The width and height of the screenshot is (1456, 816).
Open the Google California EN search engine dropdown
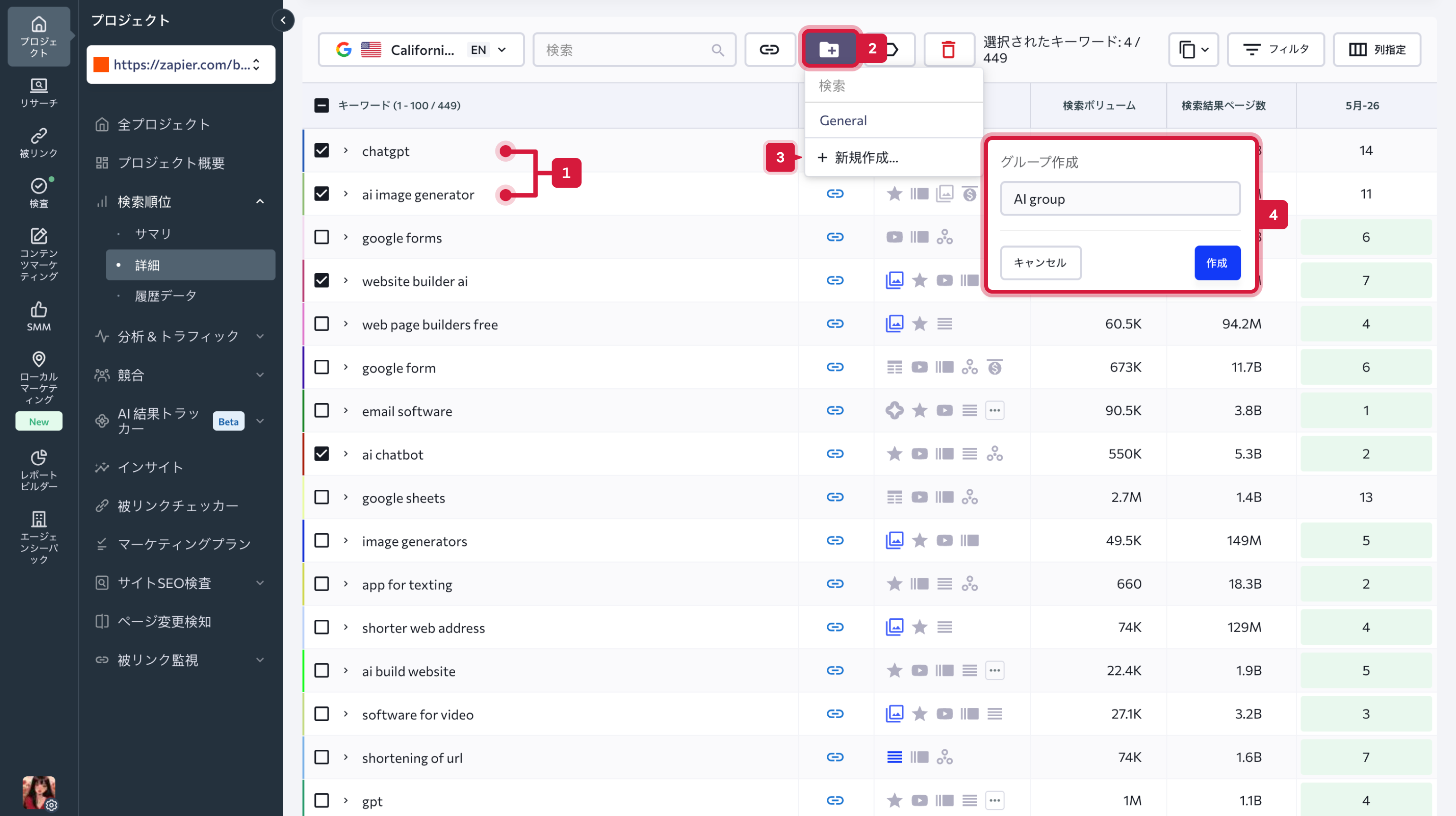(421, 50)
